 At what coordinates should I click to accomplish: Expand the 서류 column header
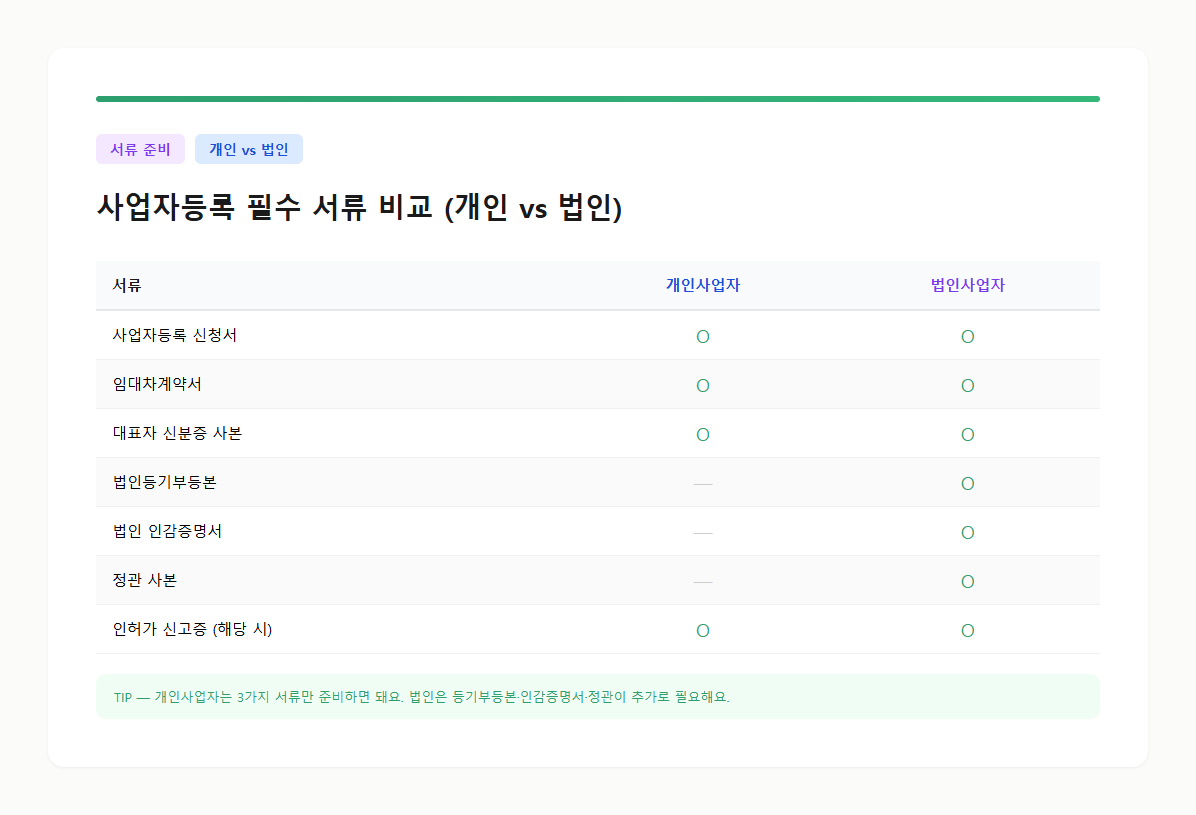[124, 285]
